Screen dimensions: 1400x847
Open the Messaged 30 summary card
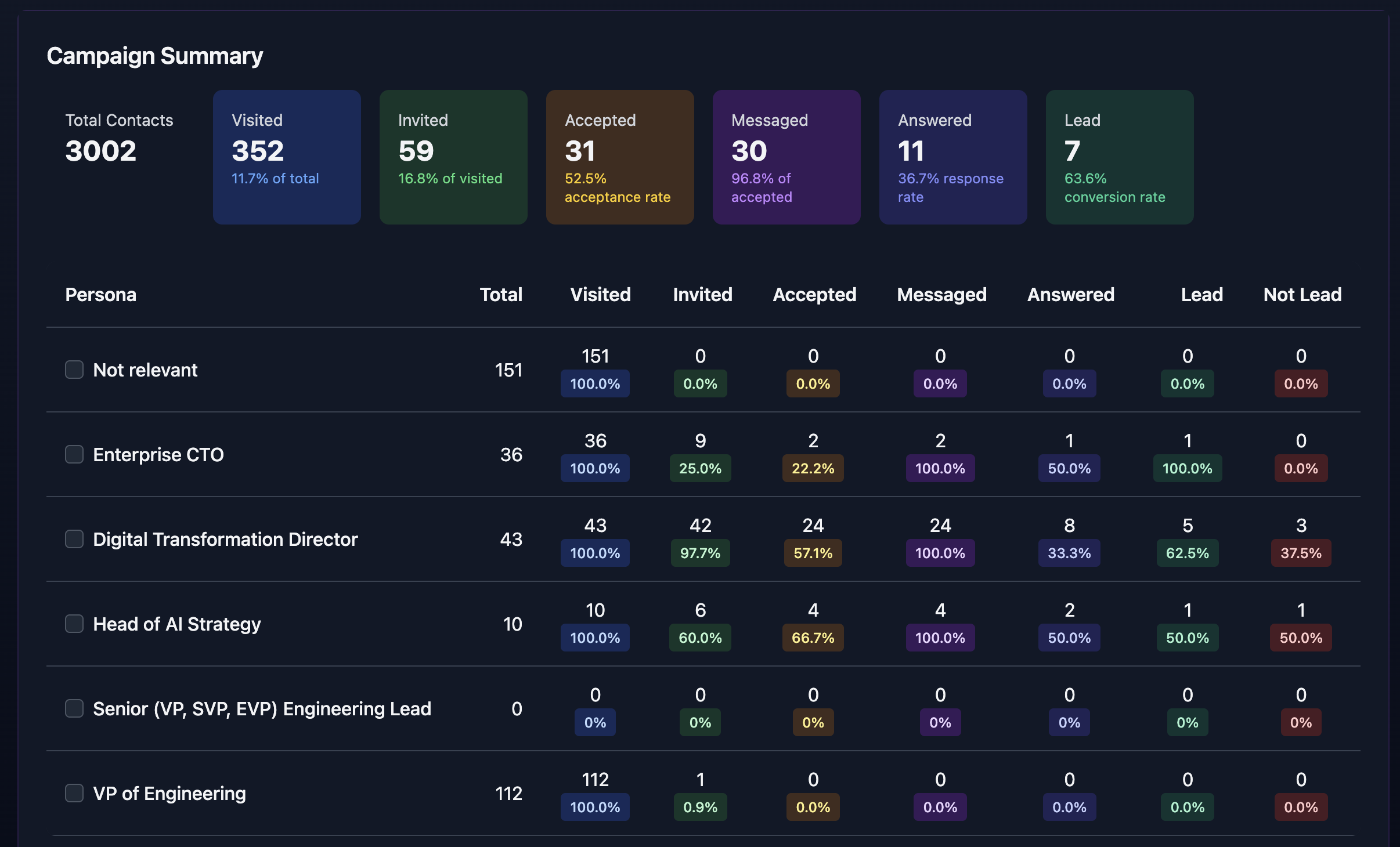(x=786, y=157)
